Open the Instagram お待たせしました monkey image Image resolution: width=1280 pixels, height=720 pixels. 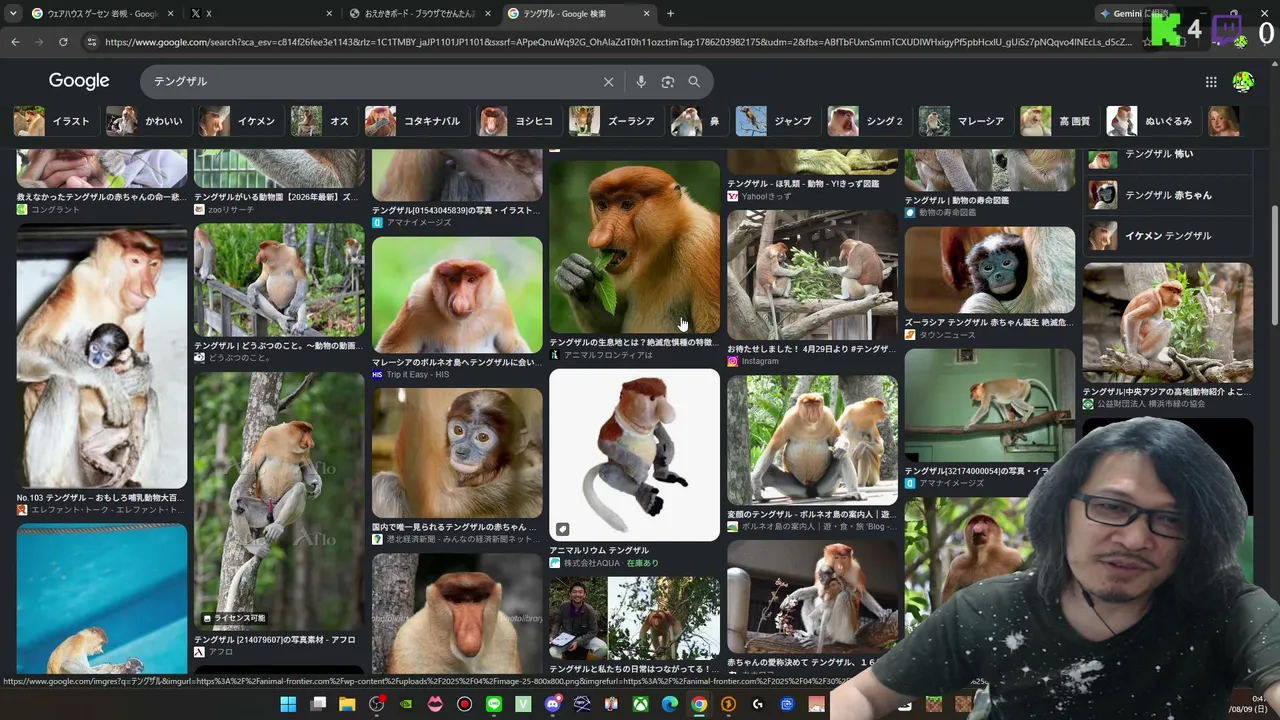point(812,276)
